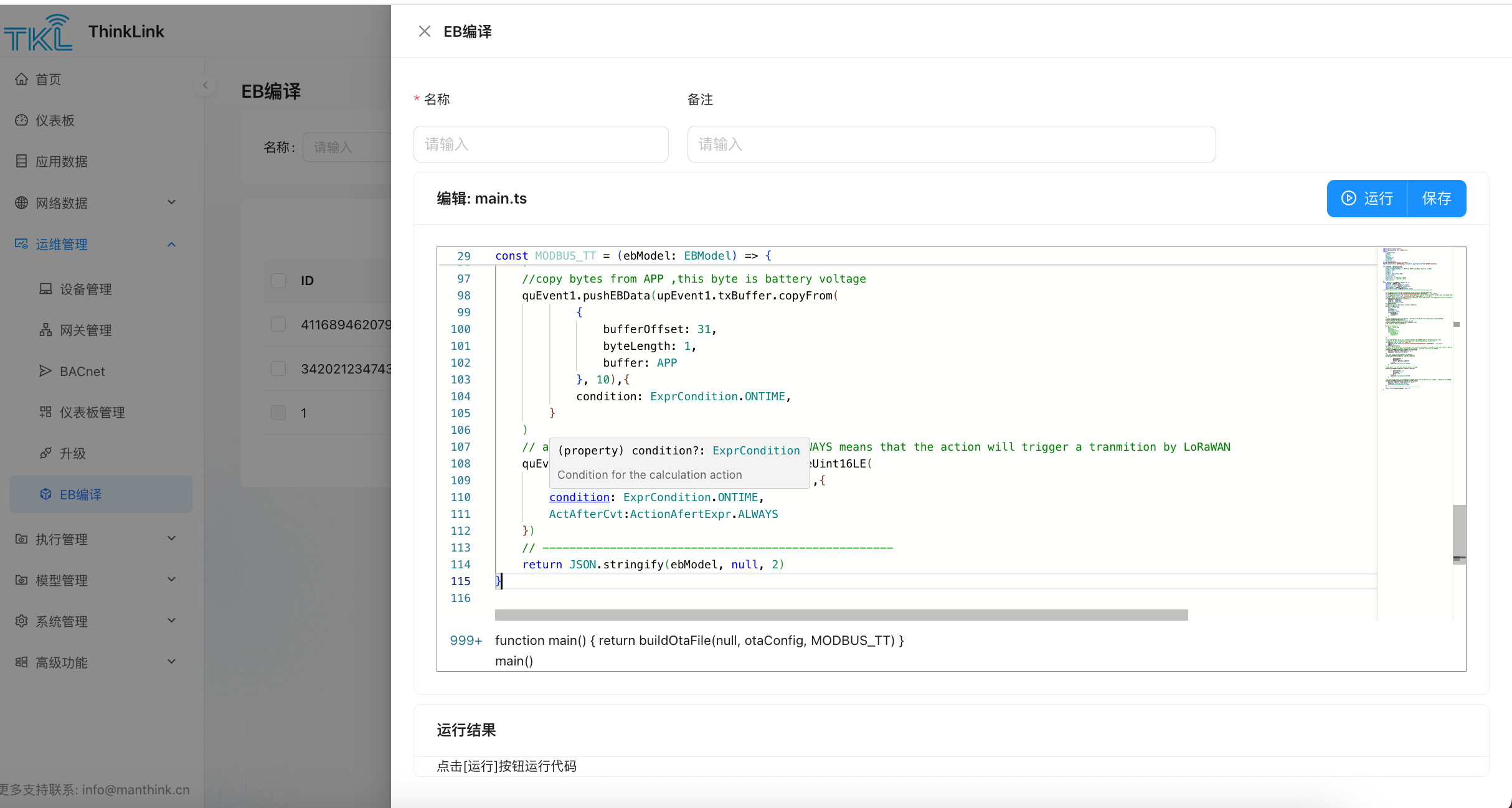Expand the 执行管理 submenu

click(172, 538)
